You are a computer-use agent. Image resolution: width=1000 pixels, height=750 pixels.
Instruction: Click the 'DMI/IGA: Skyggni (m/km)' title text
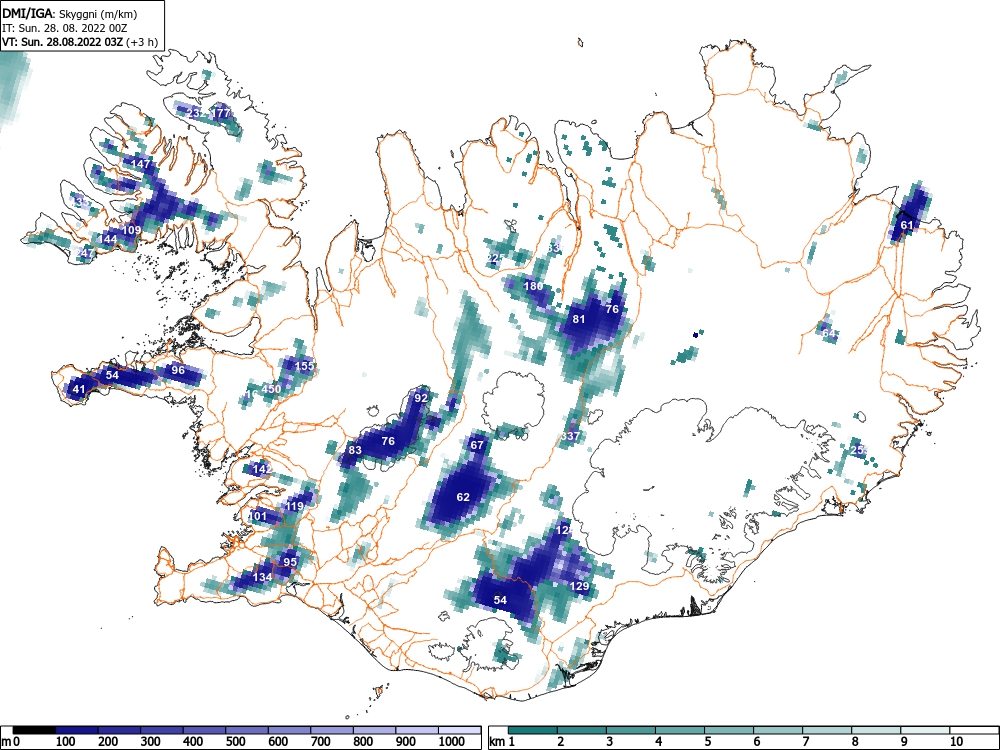pyautogui.click(x=70, y=13)
